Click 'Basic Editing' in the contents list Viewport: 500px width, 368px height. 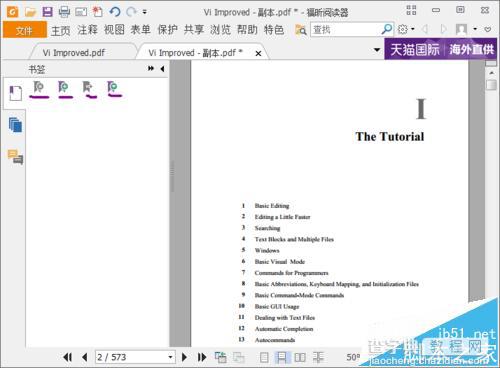point(272,206)
